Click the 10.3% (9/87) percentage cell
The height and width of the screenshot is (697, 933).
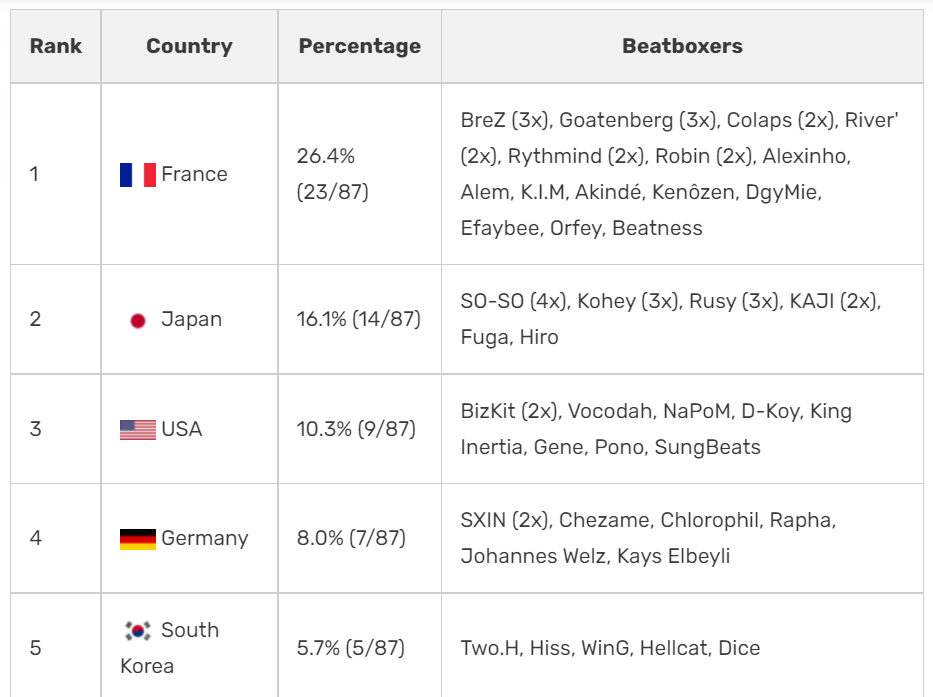click(359, 429)
